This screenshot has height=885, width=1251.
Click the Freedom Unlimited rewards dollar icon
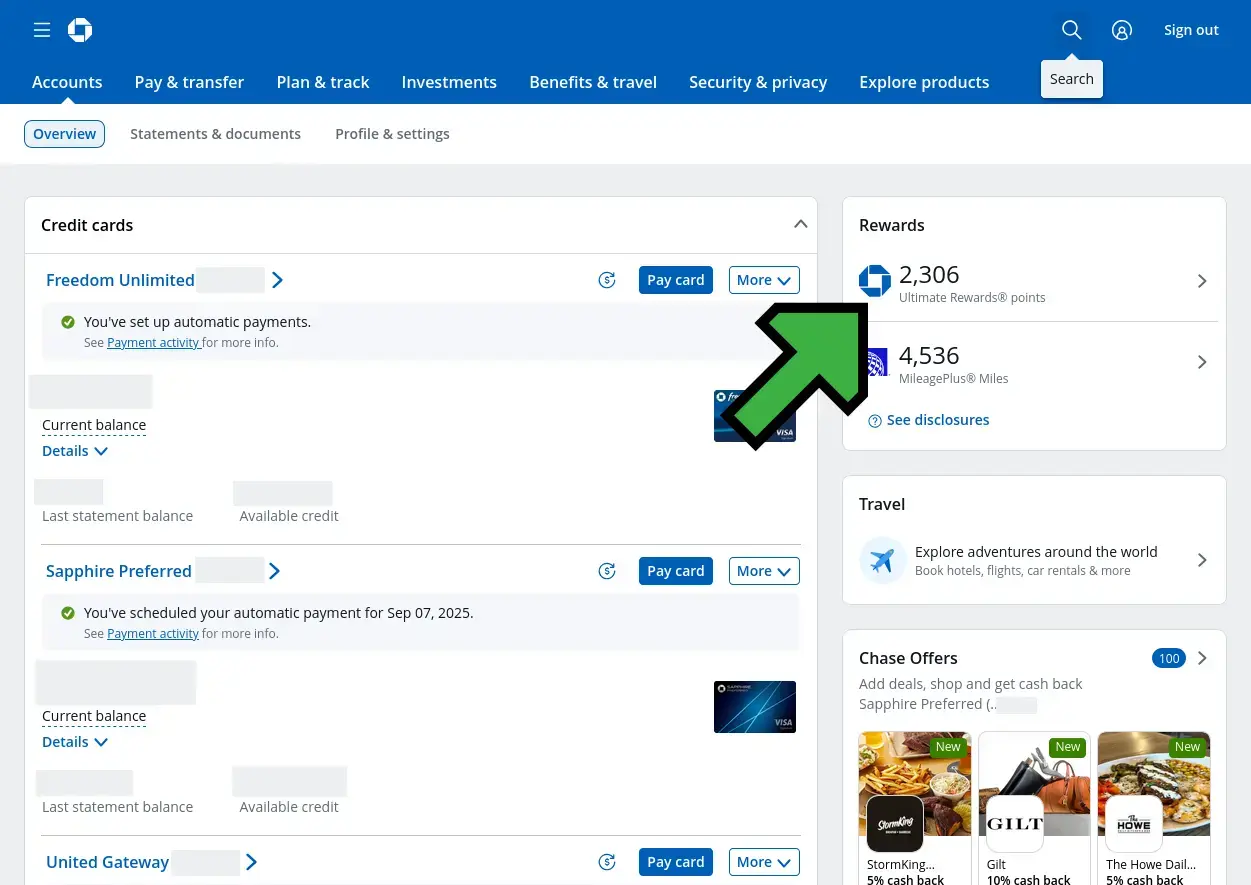pyautogui.click(x=607, y=280)
